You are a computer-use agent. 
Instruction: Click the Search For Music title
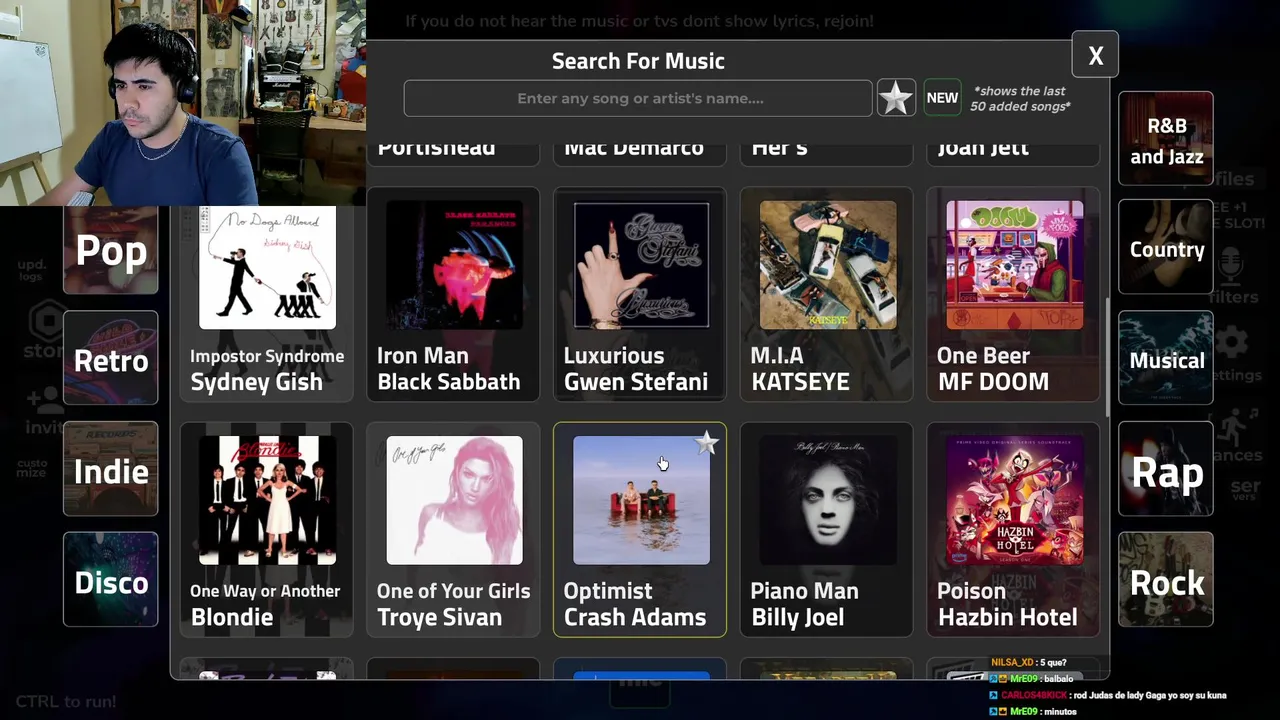[x=638, y=61]
